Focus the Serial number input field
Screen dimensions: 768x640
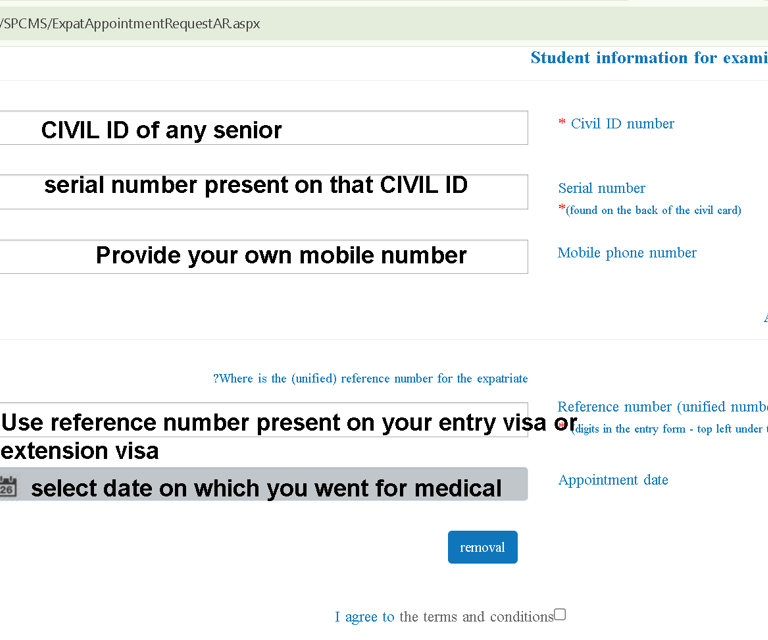pos(263,192)
